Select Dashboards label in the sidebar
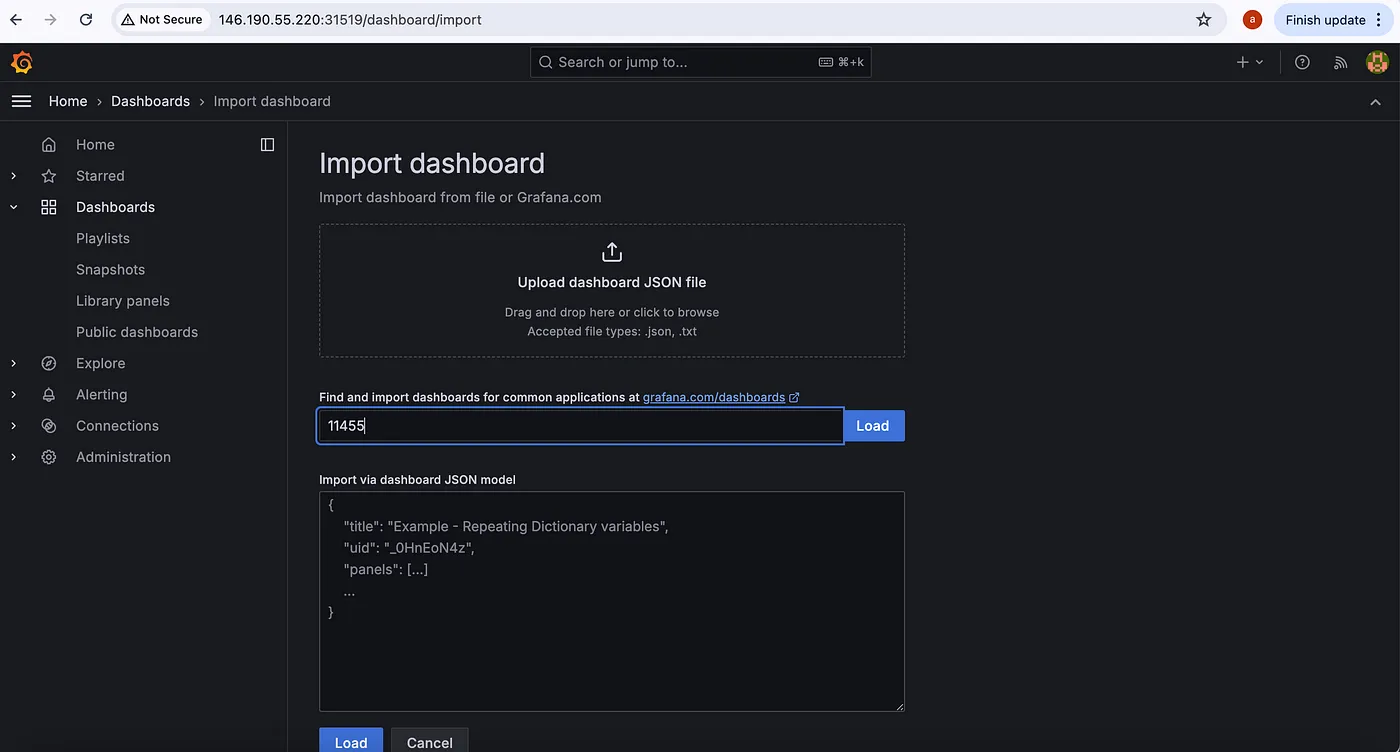1400x752 pixels. [x=115, y=207]
